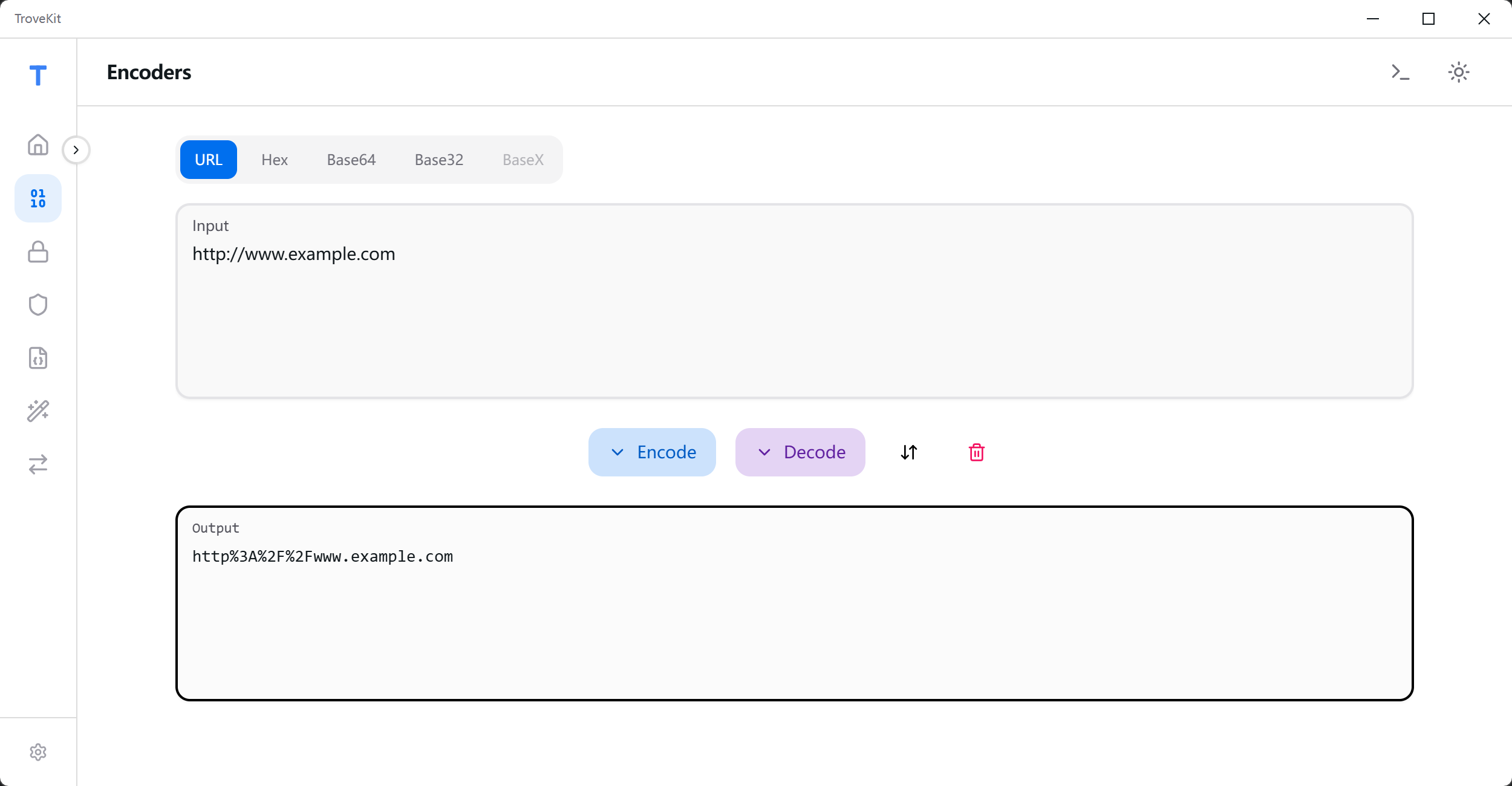Image resolution: width=1512 pixels, height=786 pixels.
Task: Open Settings at the bottom of sidebar
Action: [37, 752]
